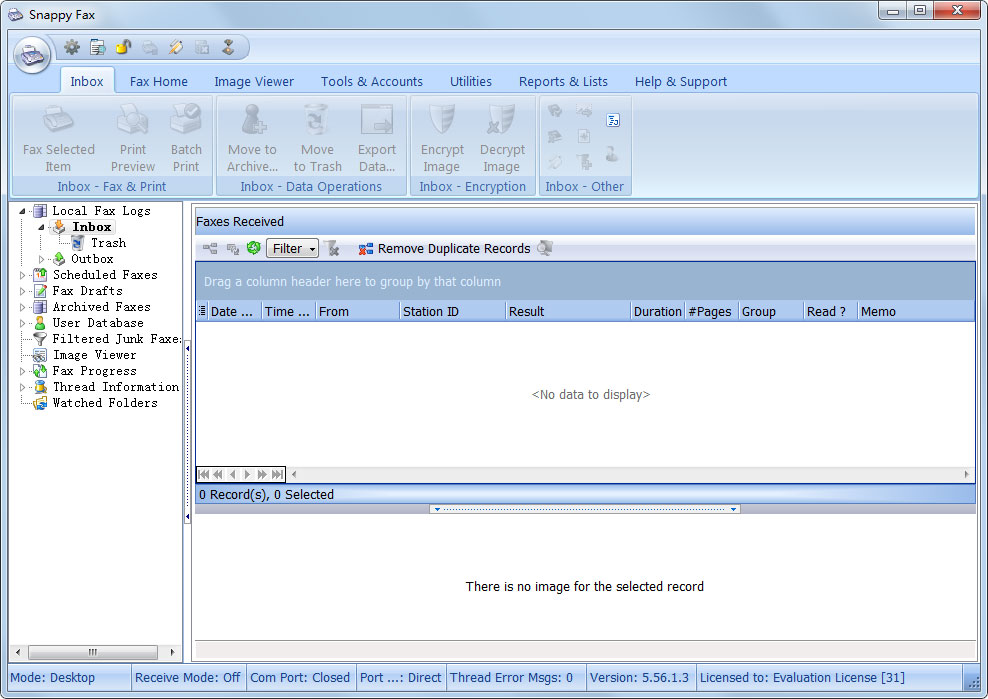Screen dimensions: 988x699
Task: Expand the Scheduled Faxes tree node
Action: click(x=23, y=275)
